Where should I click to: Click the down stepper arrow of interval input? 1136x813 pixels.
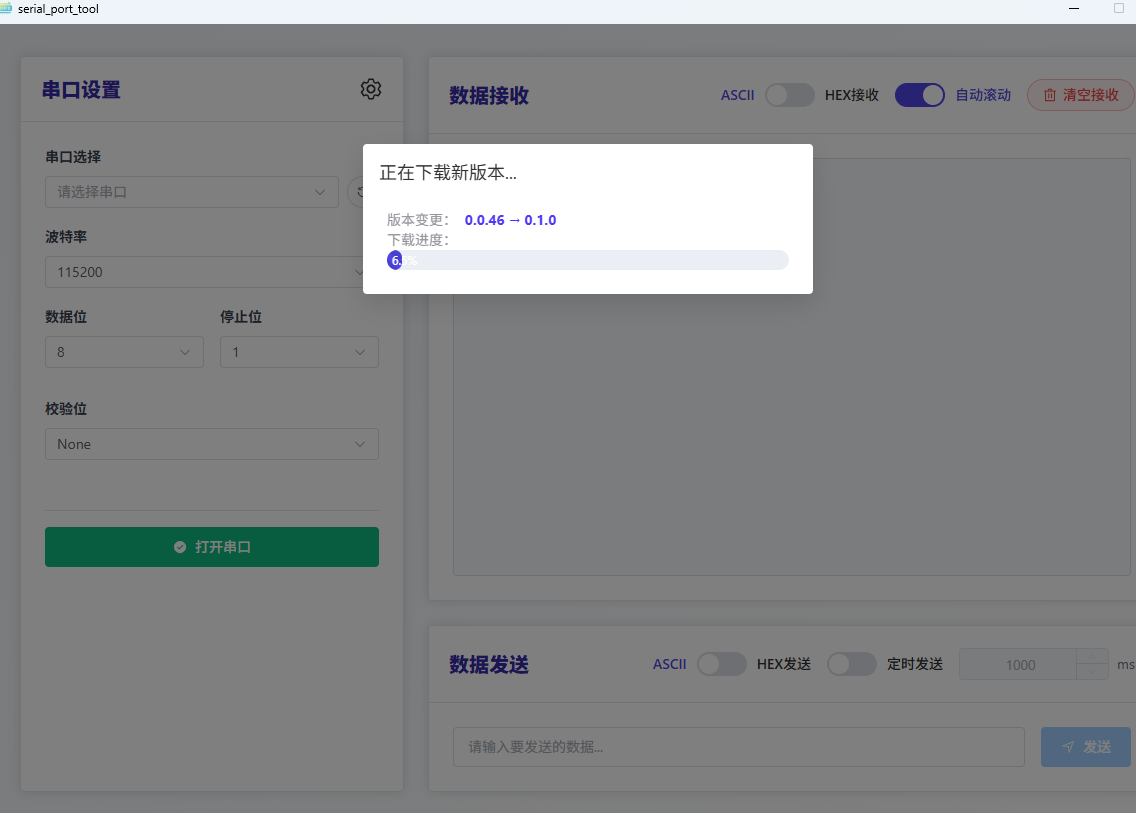click(x=1092, y=672)
